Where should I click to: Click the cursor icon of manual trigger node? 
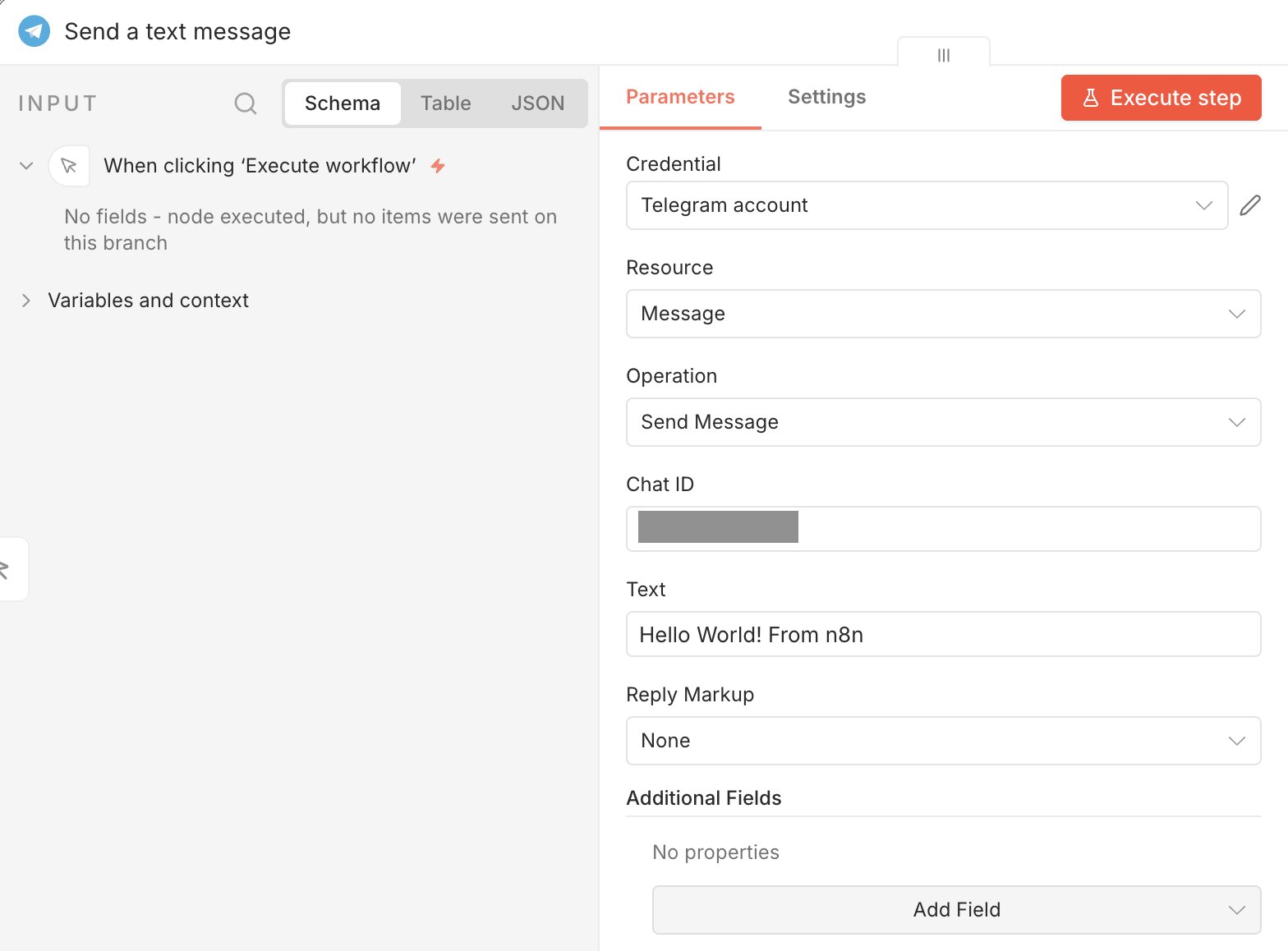[69, 166]
